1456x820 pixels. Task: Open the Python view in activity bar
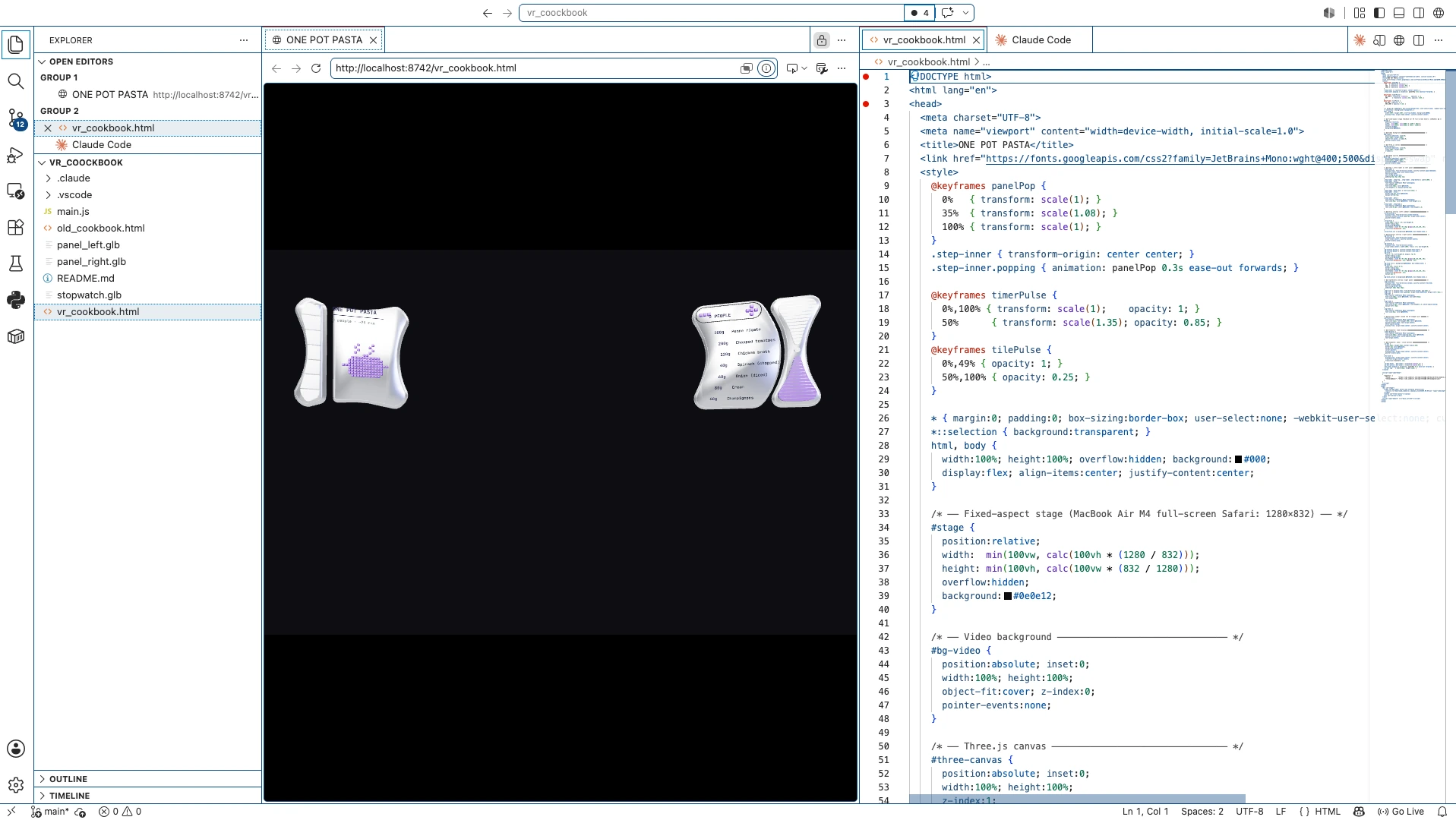[16, 300]
